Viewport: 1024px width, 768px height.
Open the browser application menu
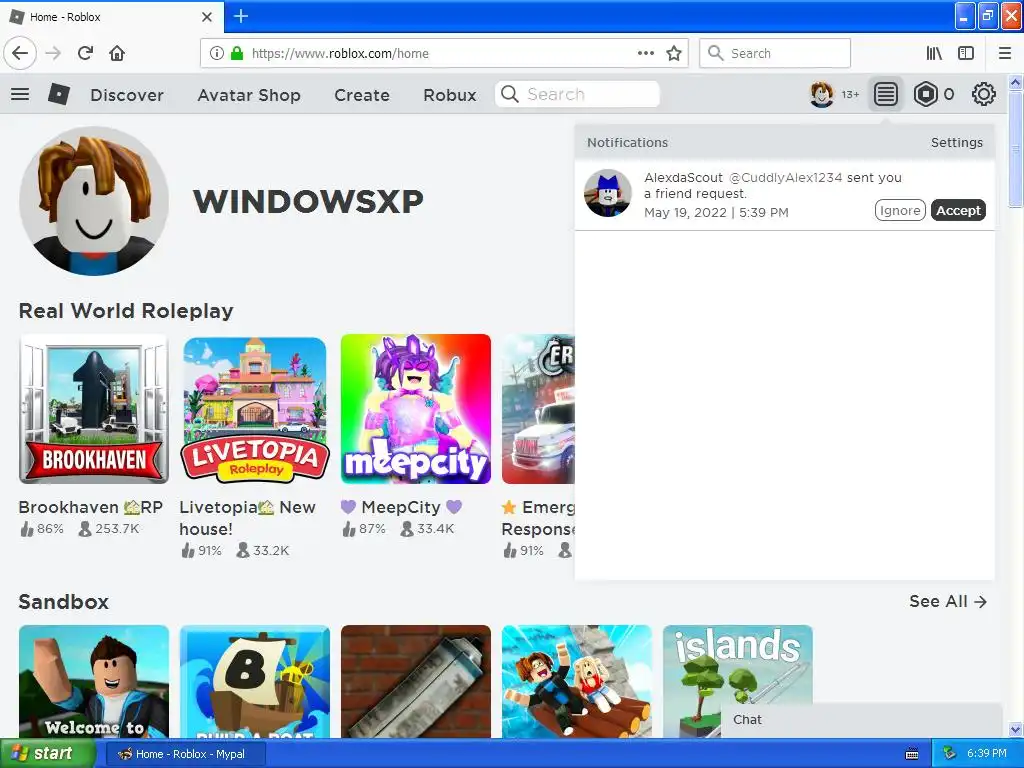coord(1005,53)
